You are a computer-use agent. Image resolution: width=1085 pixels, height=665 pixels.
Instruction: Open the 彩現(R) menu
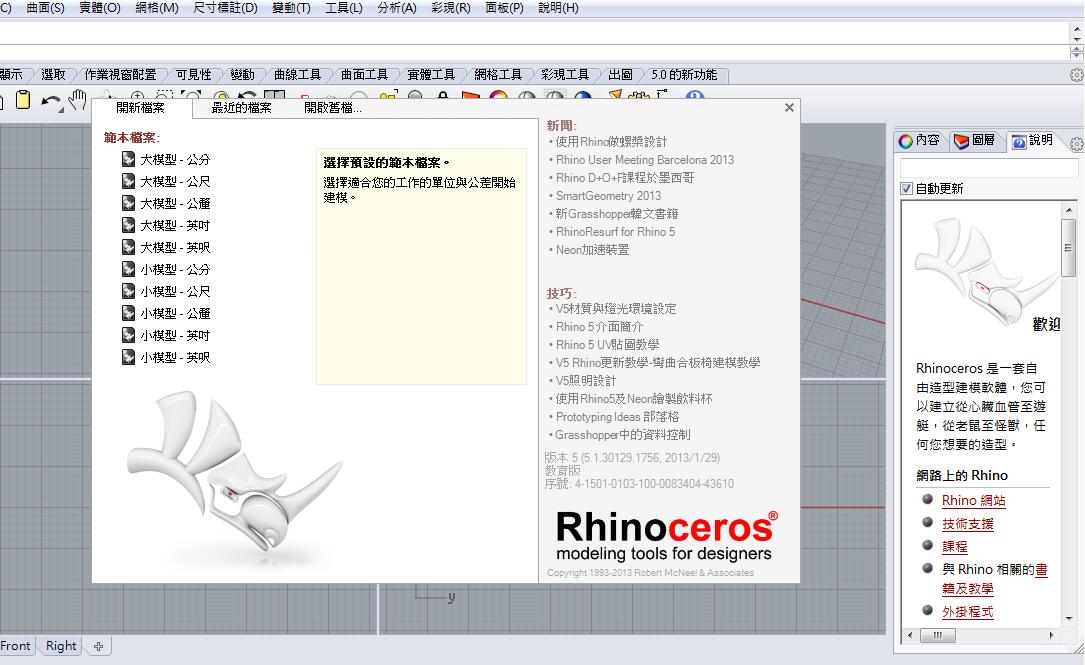tap(450, 8)
